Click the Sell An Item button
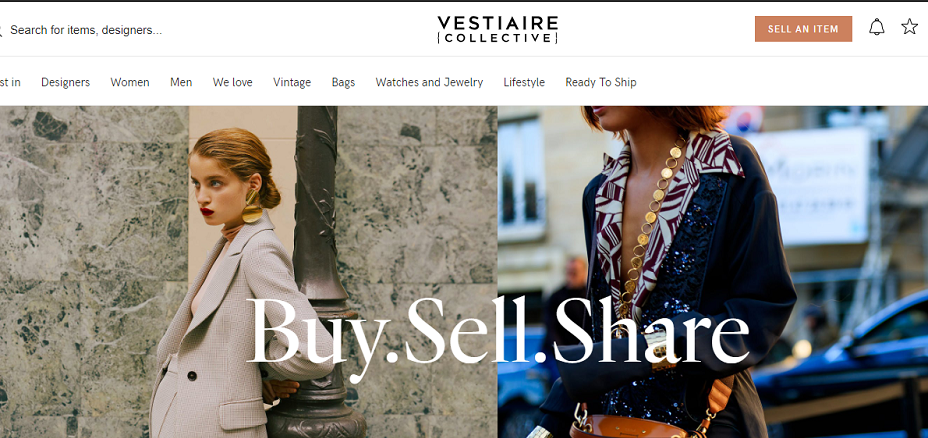Image resolution: width=928 pixels, height=438 pixels. point(803,29)
